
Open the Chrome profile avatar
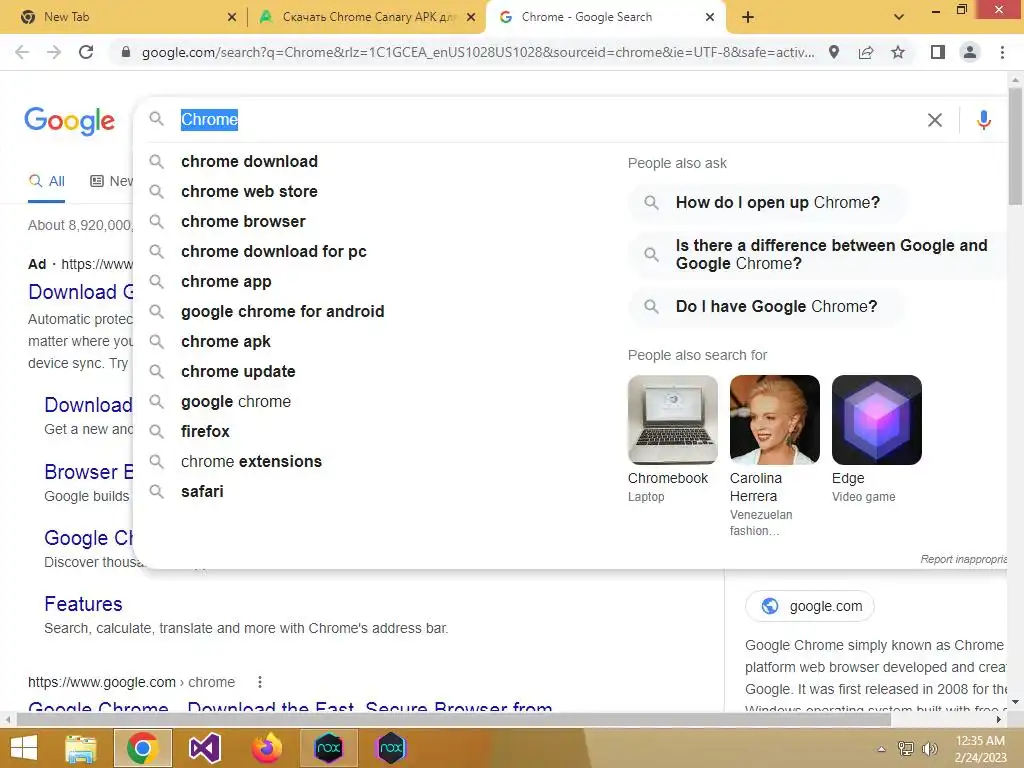coord(970,52)
